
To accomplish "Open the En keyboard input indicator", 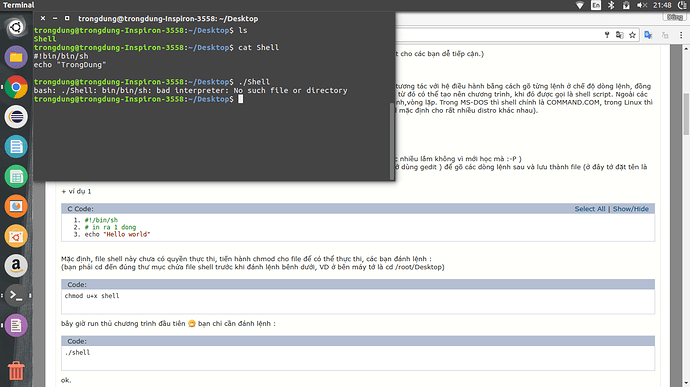I will point(596,5).
